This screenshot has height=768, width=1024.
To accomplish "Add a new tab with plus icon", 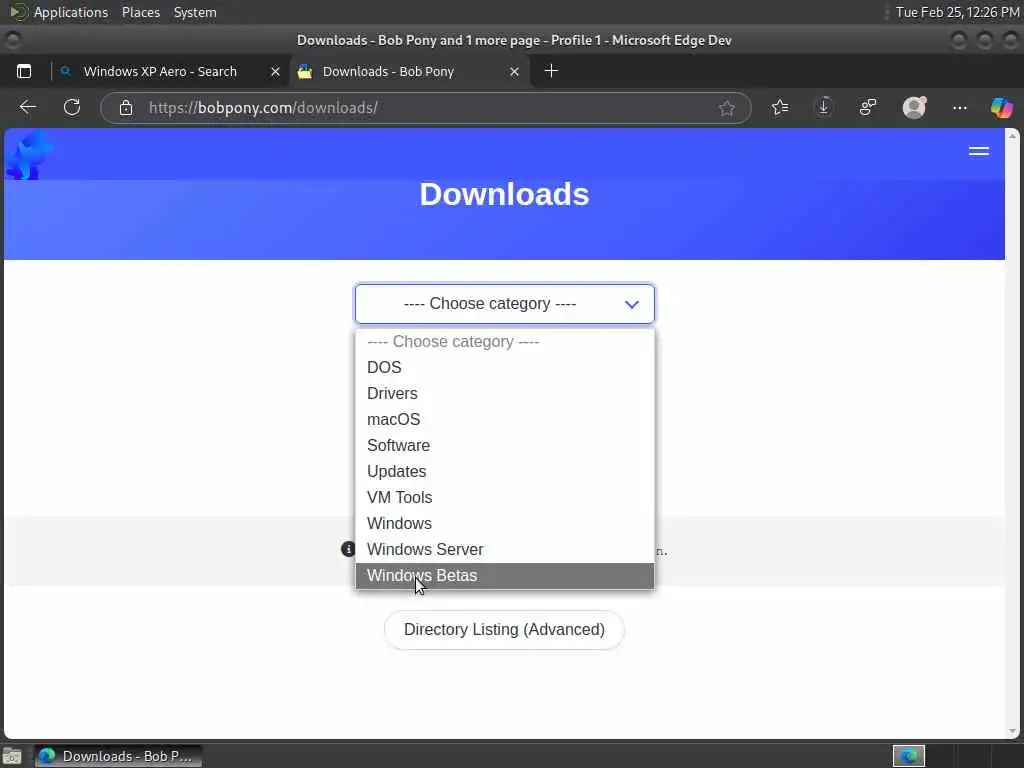I will pos(551,71).
